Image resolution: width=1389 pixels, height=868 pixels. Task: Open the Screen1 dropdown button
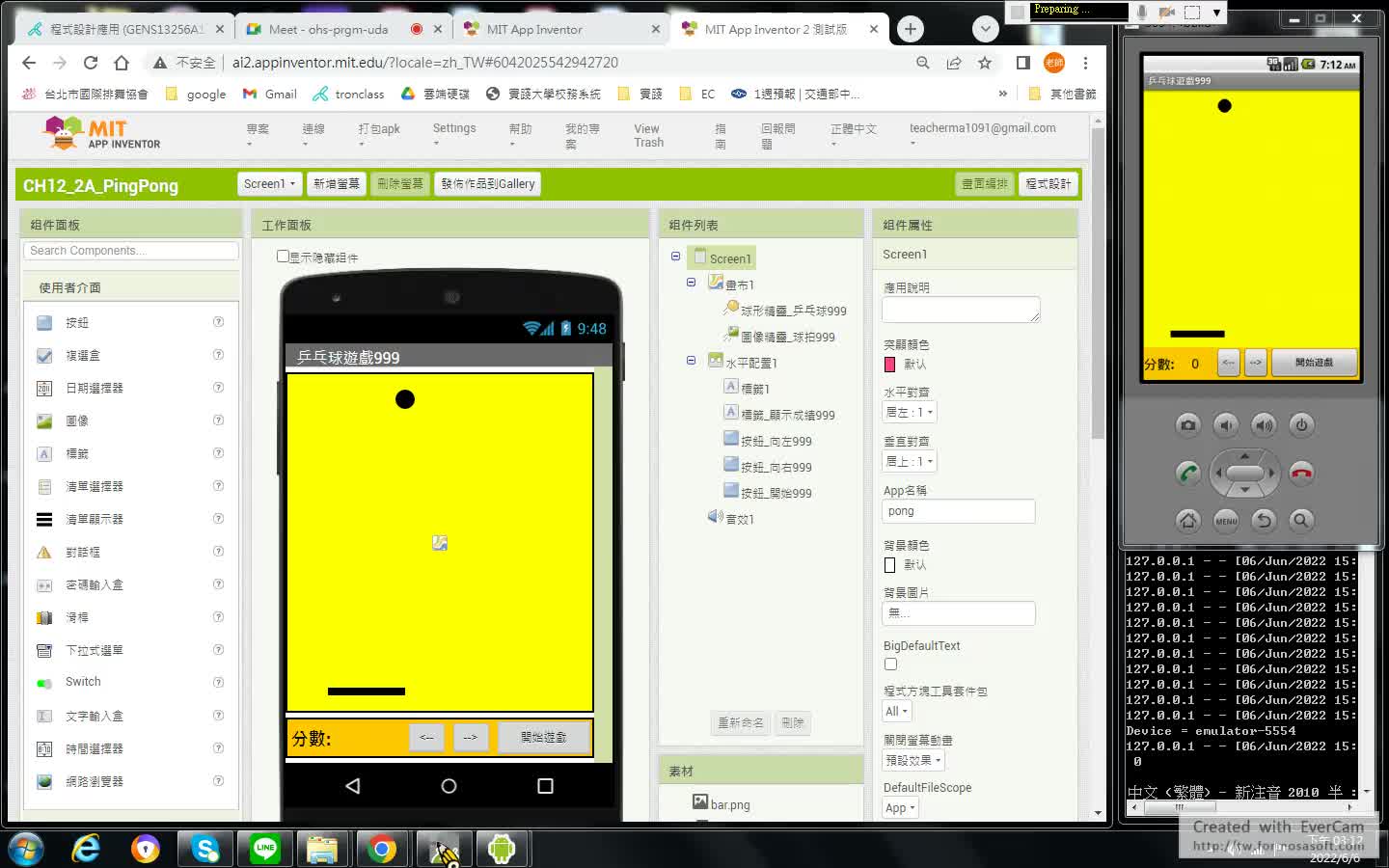click(269, 184)
